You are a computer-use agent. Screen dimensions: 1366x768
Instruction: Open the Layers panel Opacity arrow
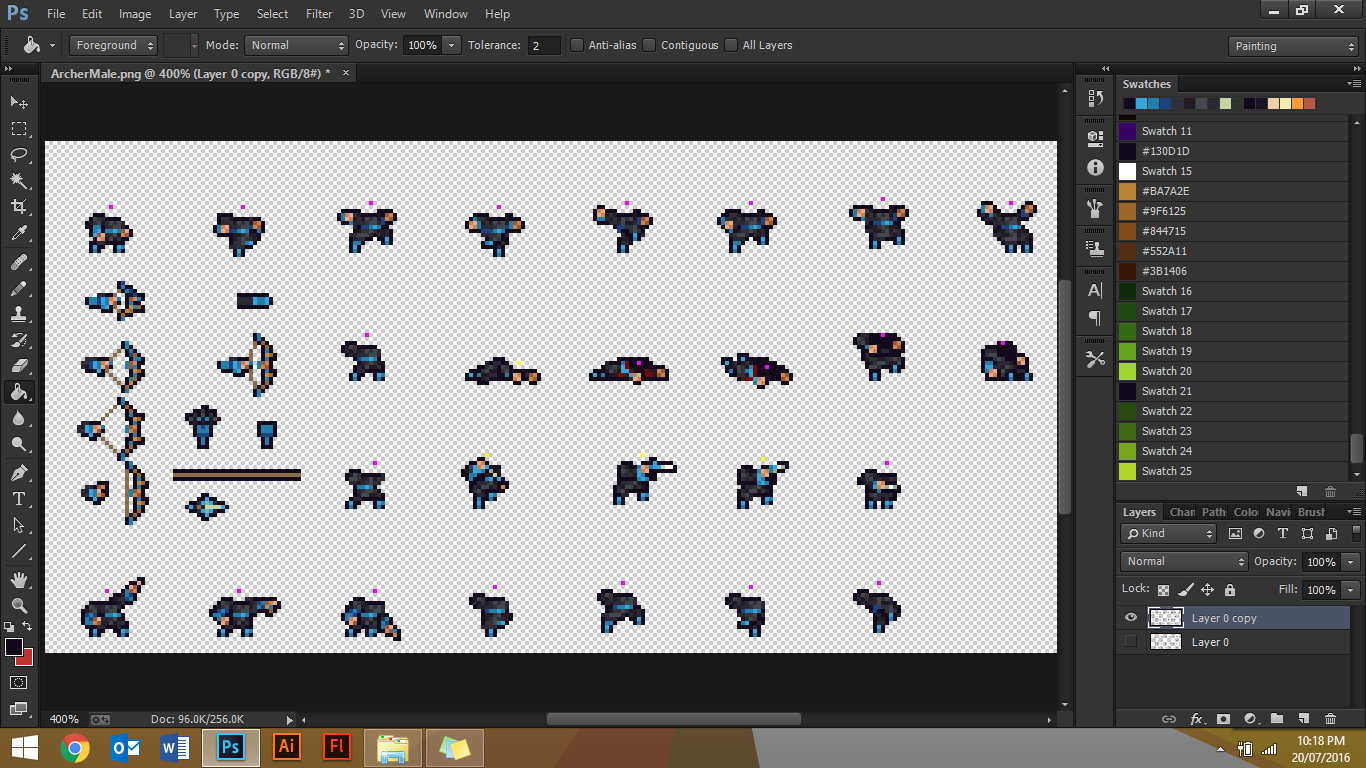1351,562
